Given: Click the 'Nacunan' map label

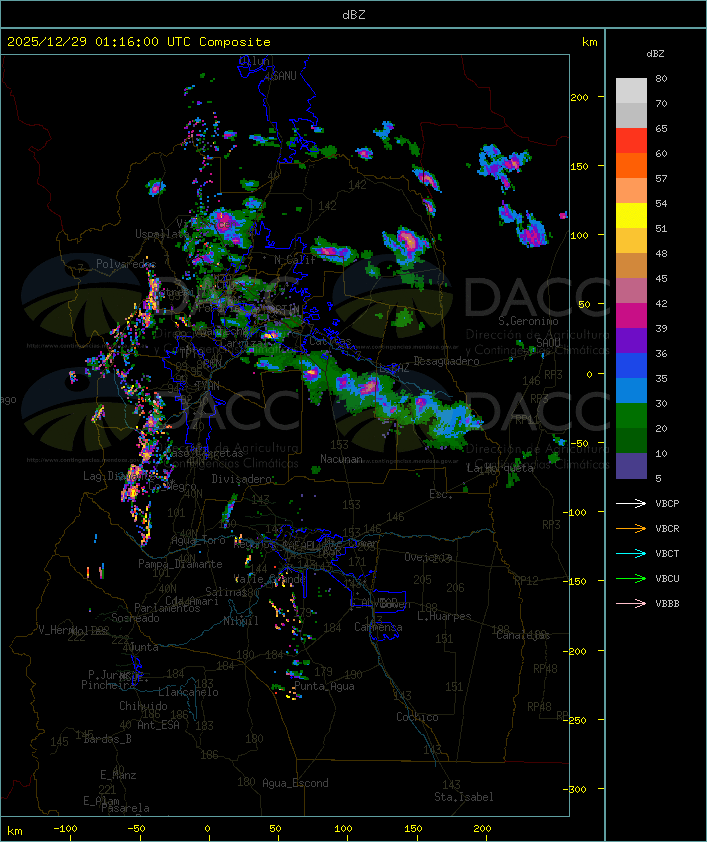Looking at the screenshot, I should point(341,459).
